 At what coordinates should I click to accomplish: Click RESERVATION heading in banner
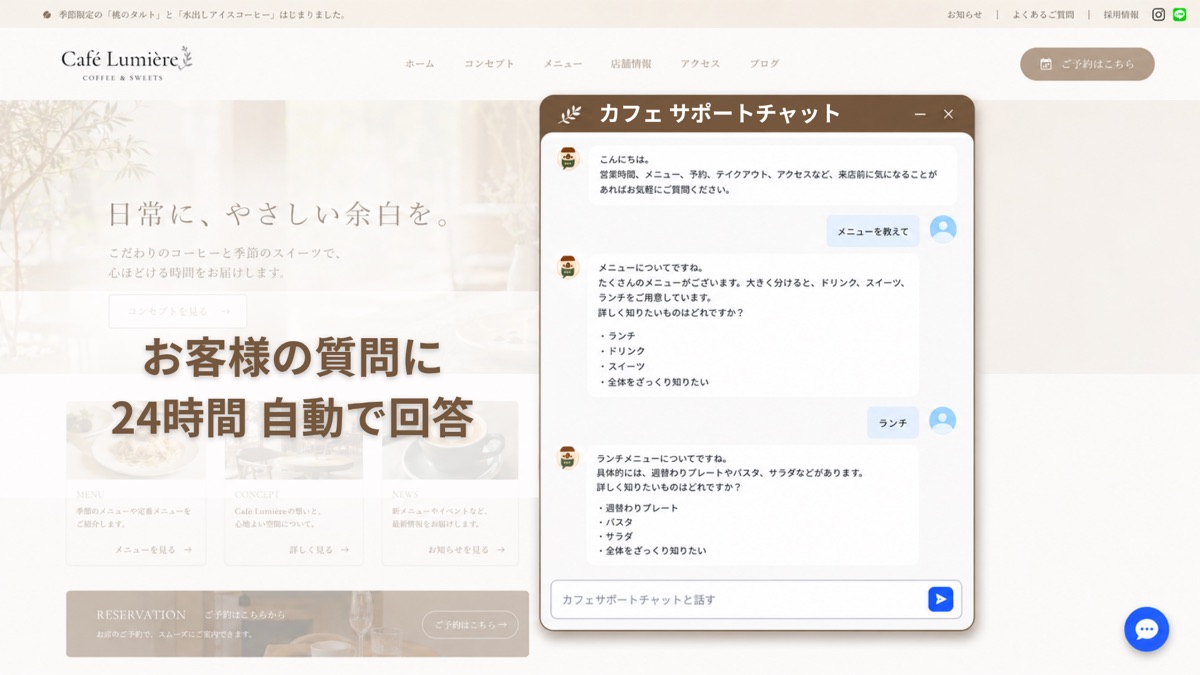click(x=141, y=615)
